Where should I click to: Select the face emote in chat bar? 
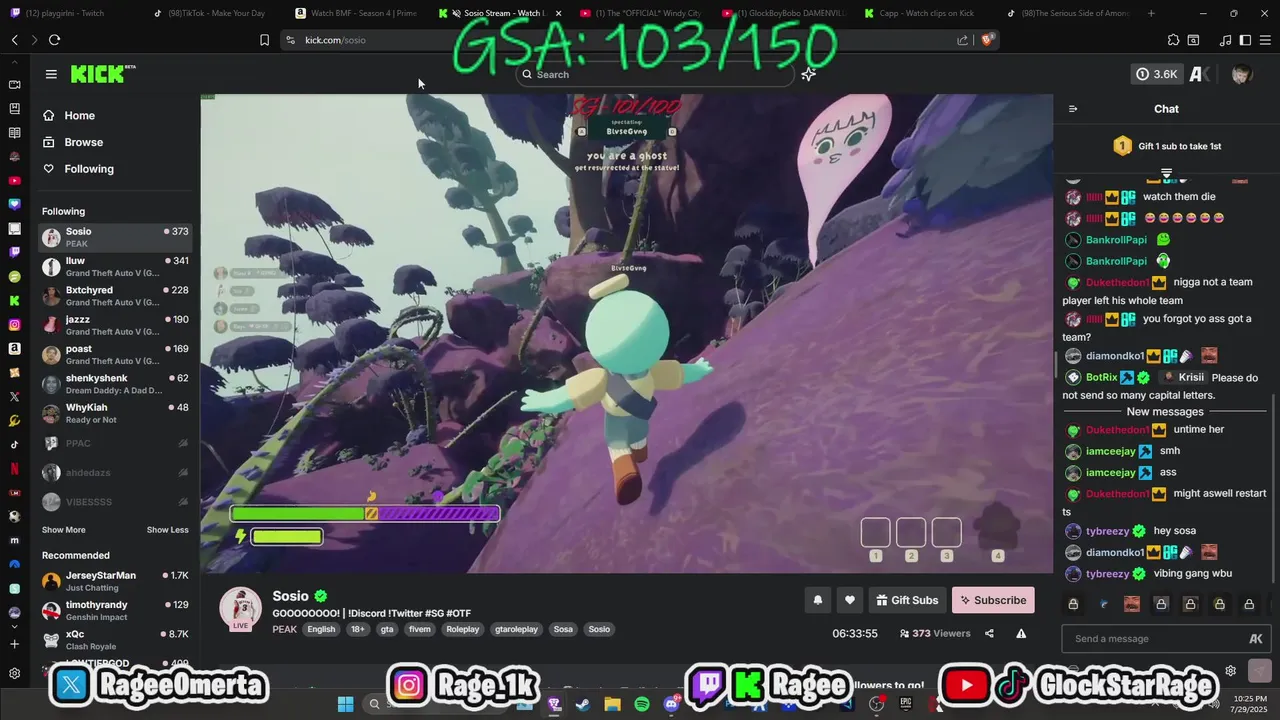(1132, 604)
